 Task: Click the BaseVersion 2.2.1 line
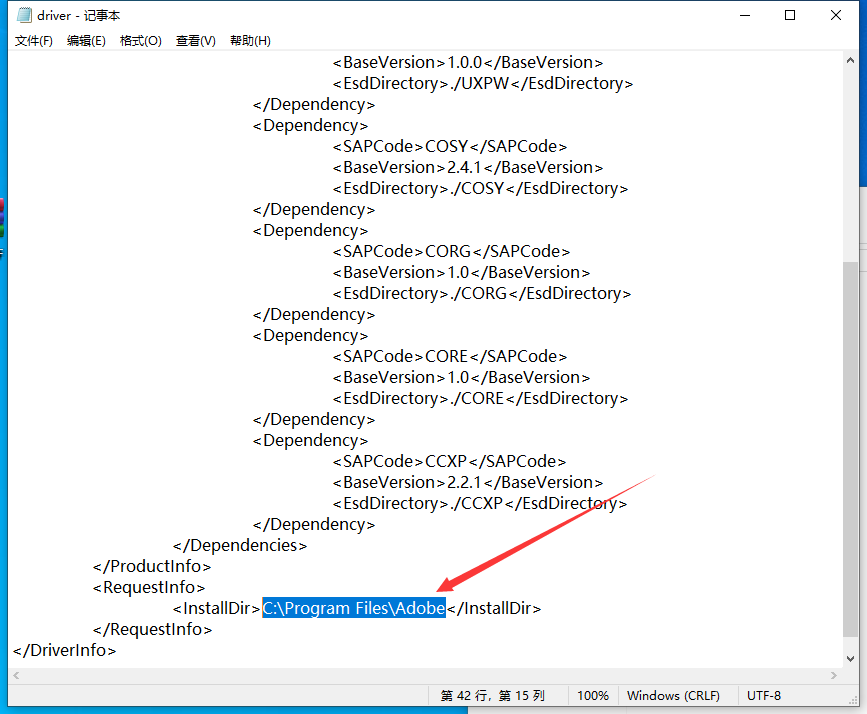coord(468,482)
